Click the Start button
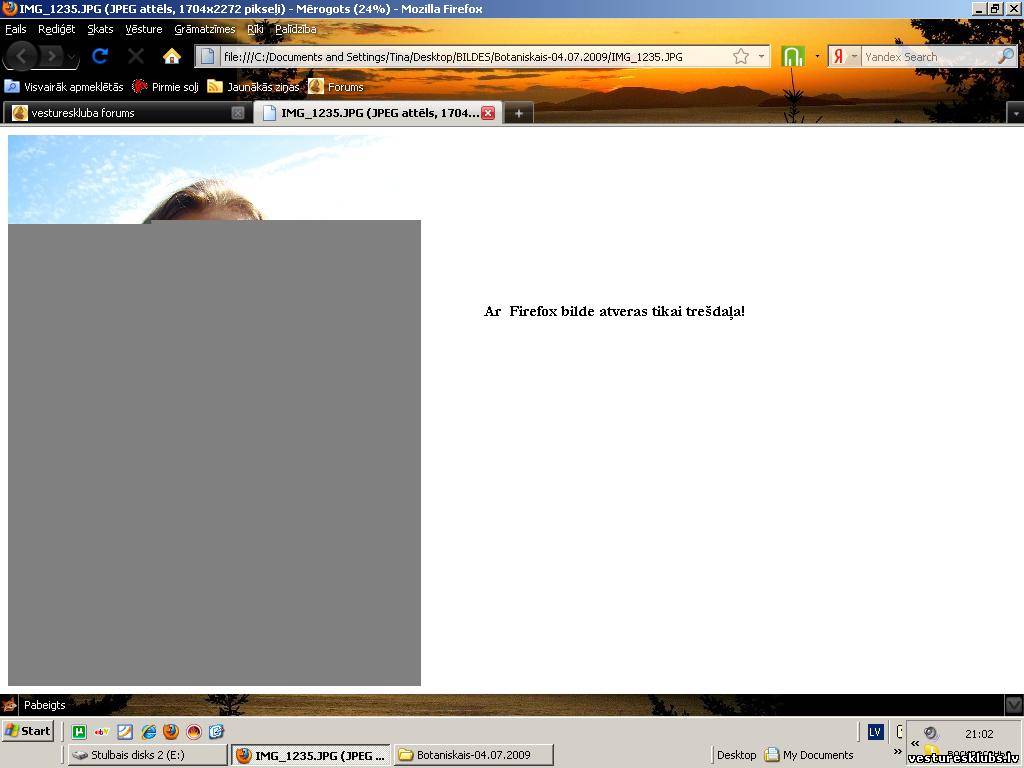Screen dimensions: 1024x768 point(28,731)
